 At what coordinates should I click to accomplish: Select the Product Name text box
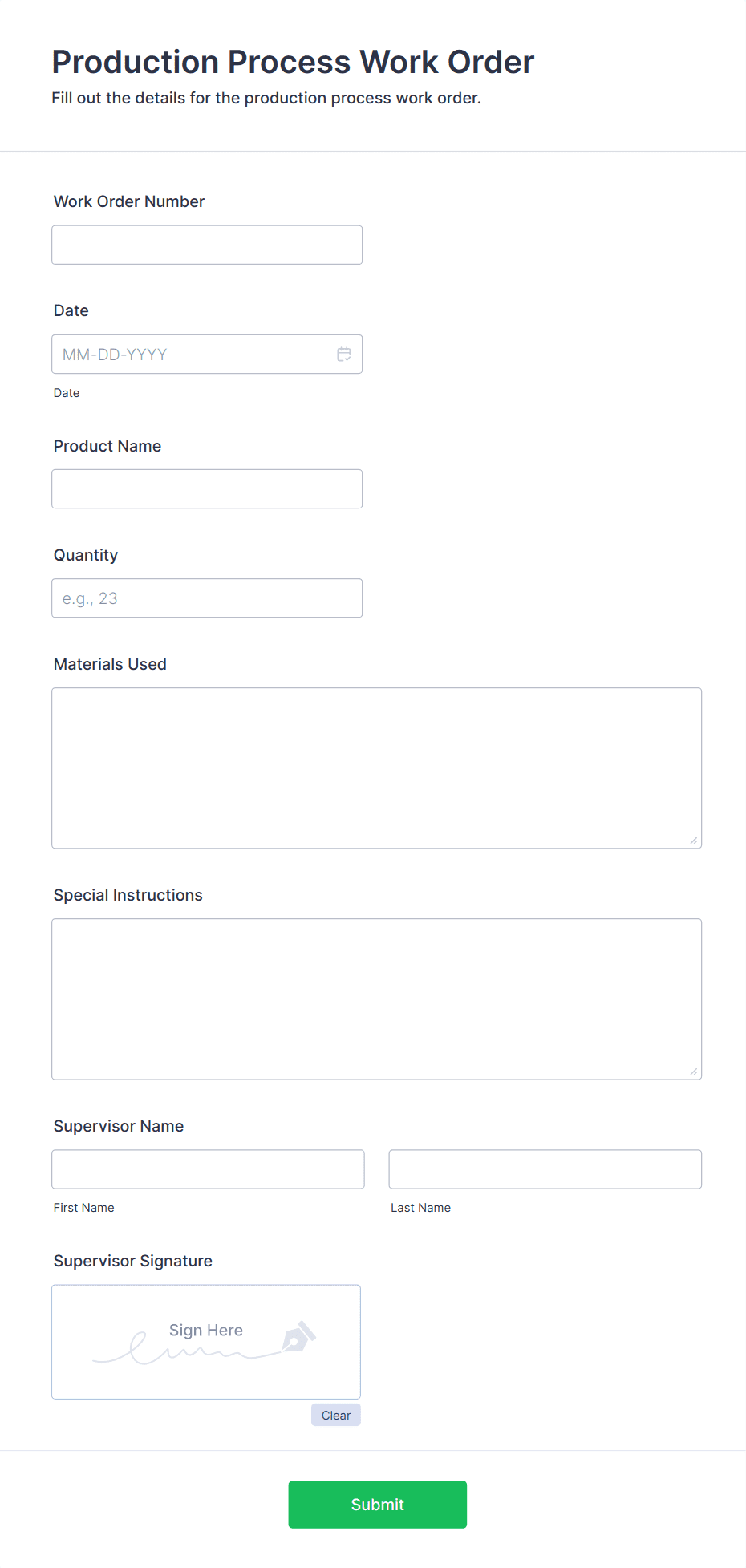tap(207, 488)
